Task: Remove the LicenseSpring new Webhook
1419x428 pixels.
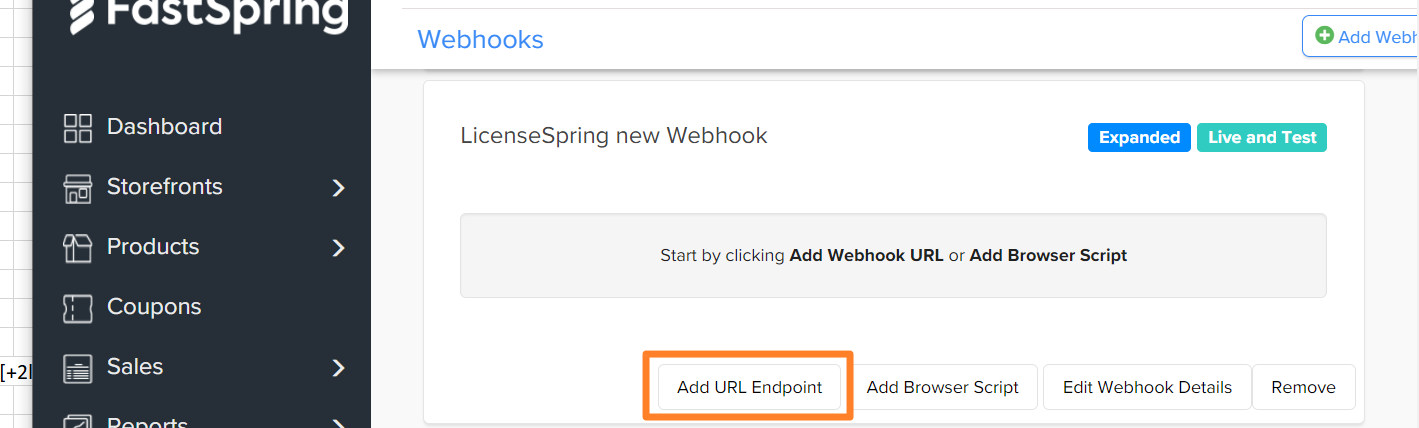Action: (x=1303, y=387)
